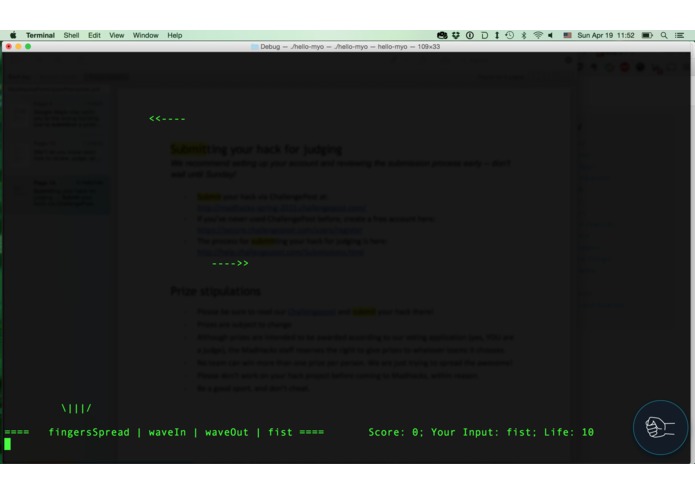Click the red close window button
This screenshot has width=695, height=494.
point(8,46)
